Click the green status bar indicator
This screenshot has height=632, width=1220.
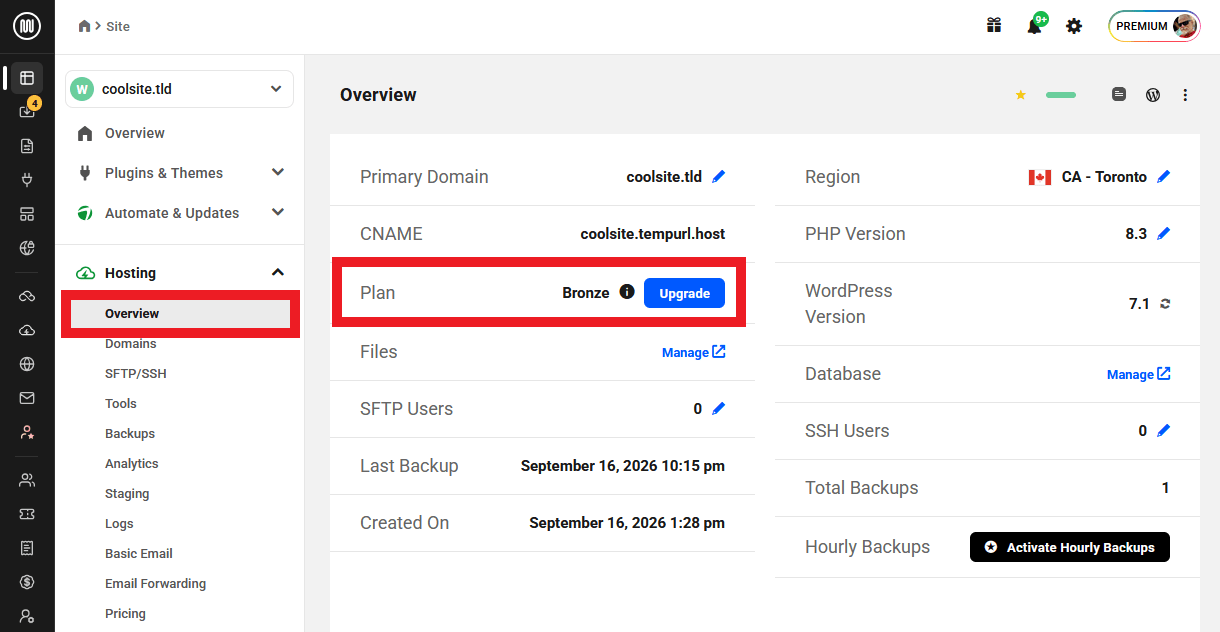[1061, 95]
